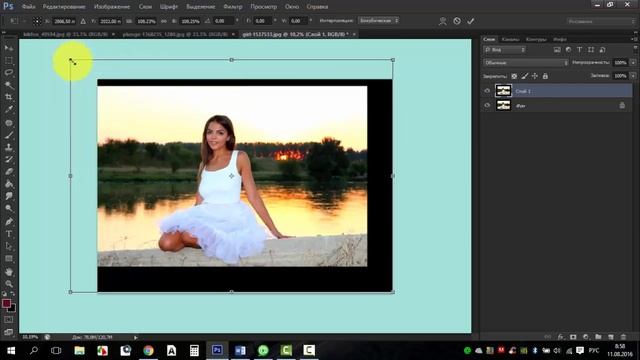Select the Magic Wand tool
The width and height of the screenshot is (640, 360).
pyautogui.click(x=9, y=85)
